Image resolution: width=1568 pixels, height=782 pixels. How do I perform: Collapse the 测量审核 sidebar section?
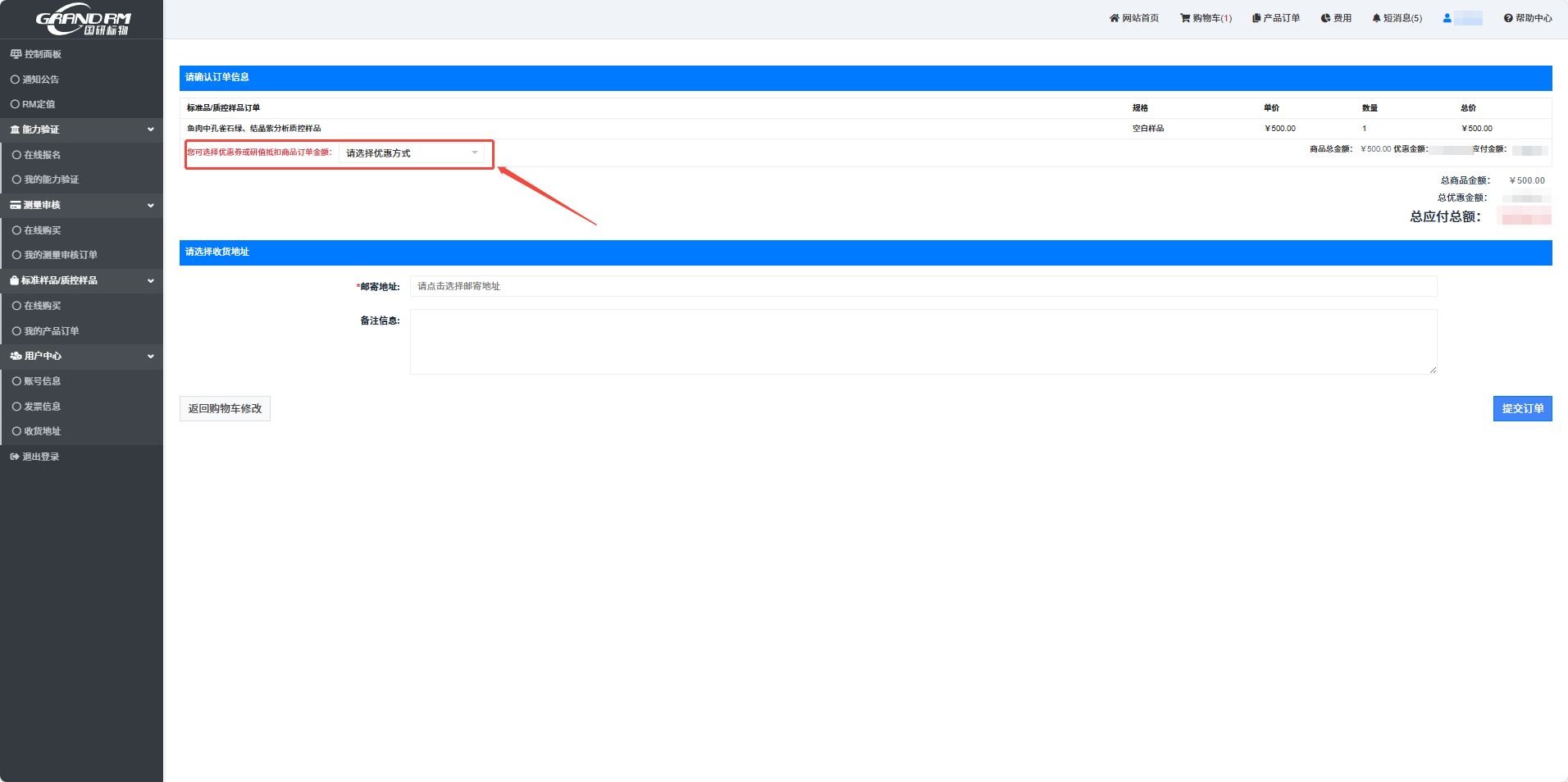pyautogui.click(x=150, y=205)
